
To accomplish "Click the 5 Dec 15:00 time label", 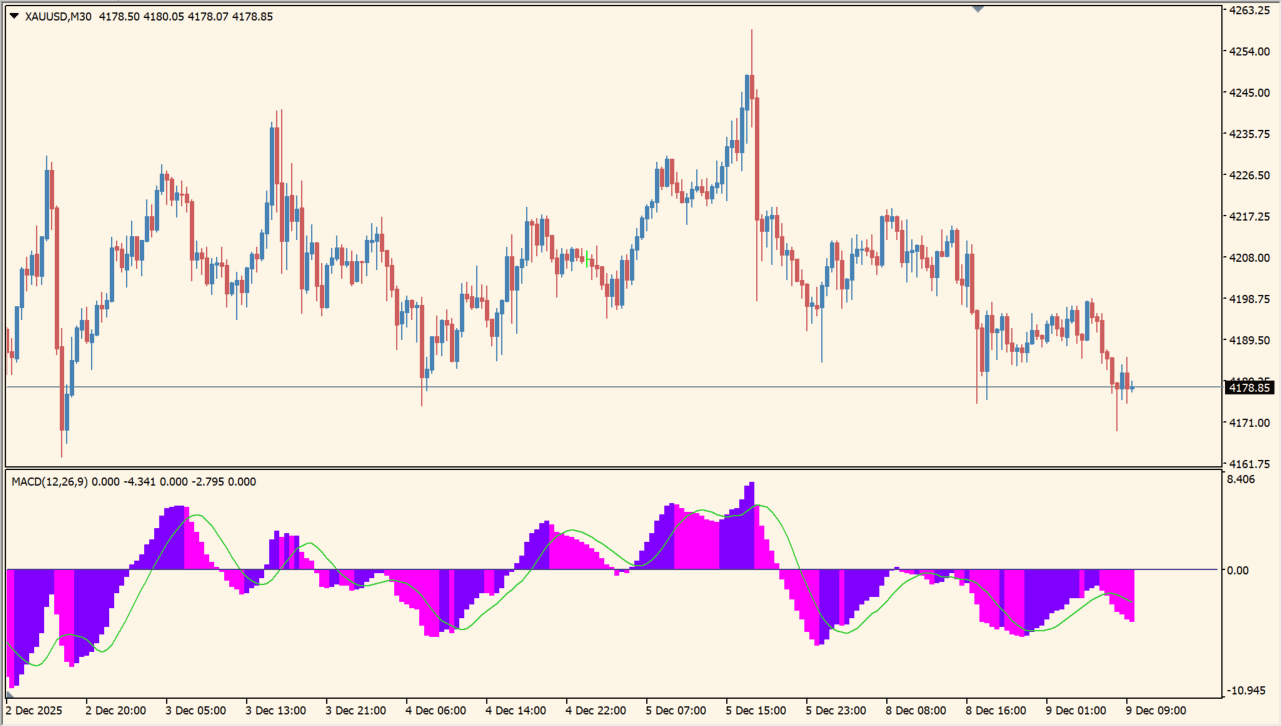I will click(x=757, y=711).
